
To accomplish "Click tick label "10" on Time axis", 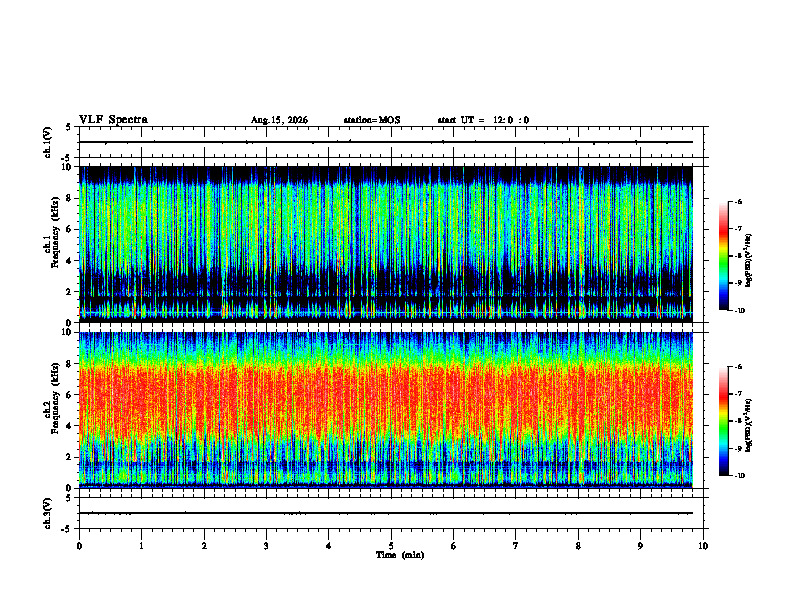I will pyautogui.click(x=703, y=546).
